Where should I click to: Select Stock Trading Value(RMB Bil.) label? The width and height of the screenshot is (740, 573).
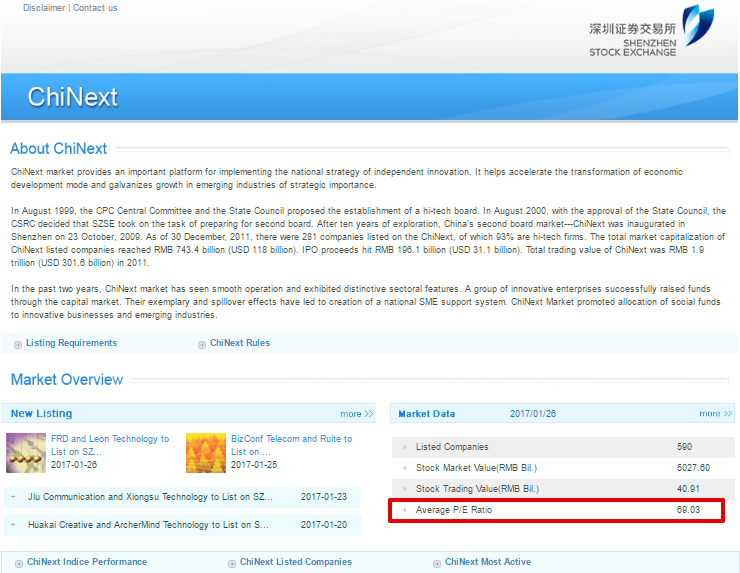coord(477,489)
